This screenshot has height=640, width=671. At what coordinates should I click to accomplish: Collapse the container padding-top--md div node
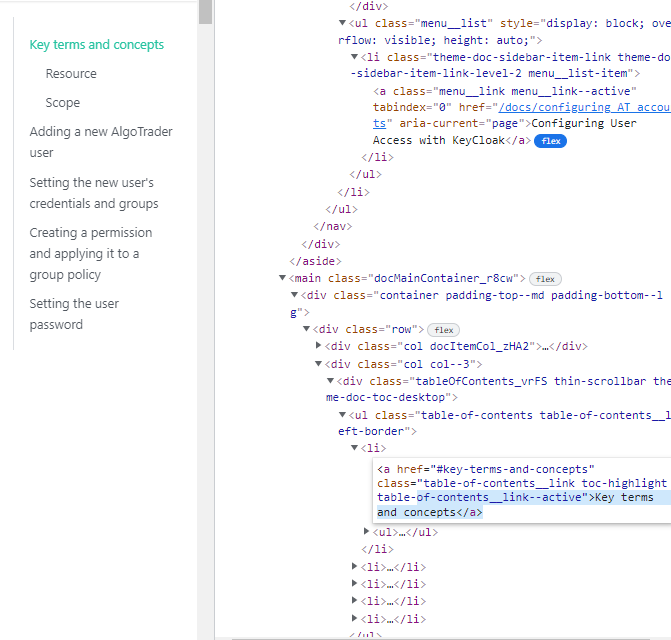294,295
